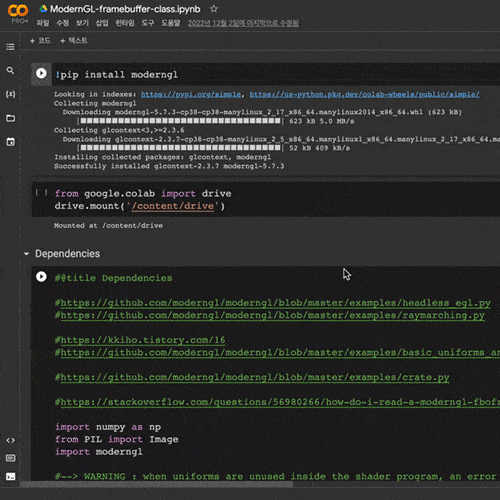
Task: Open the pypi.org/simple link in output
Action: tap(191, 94)
